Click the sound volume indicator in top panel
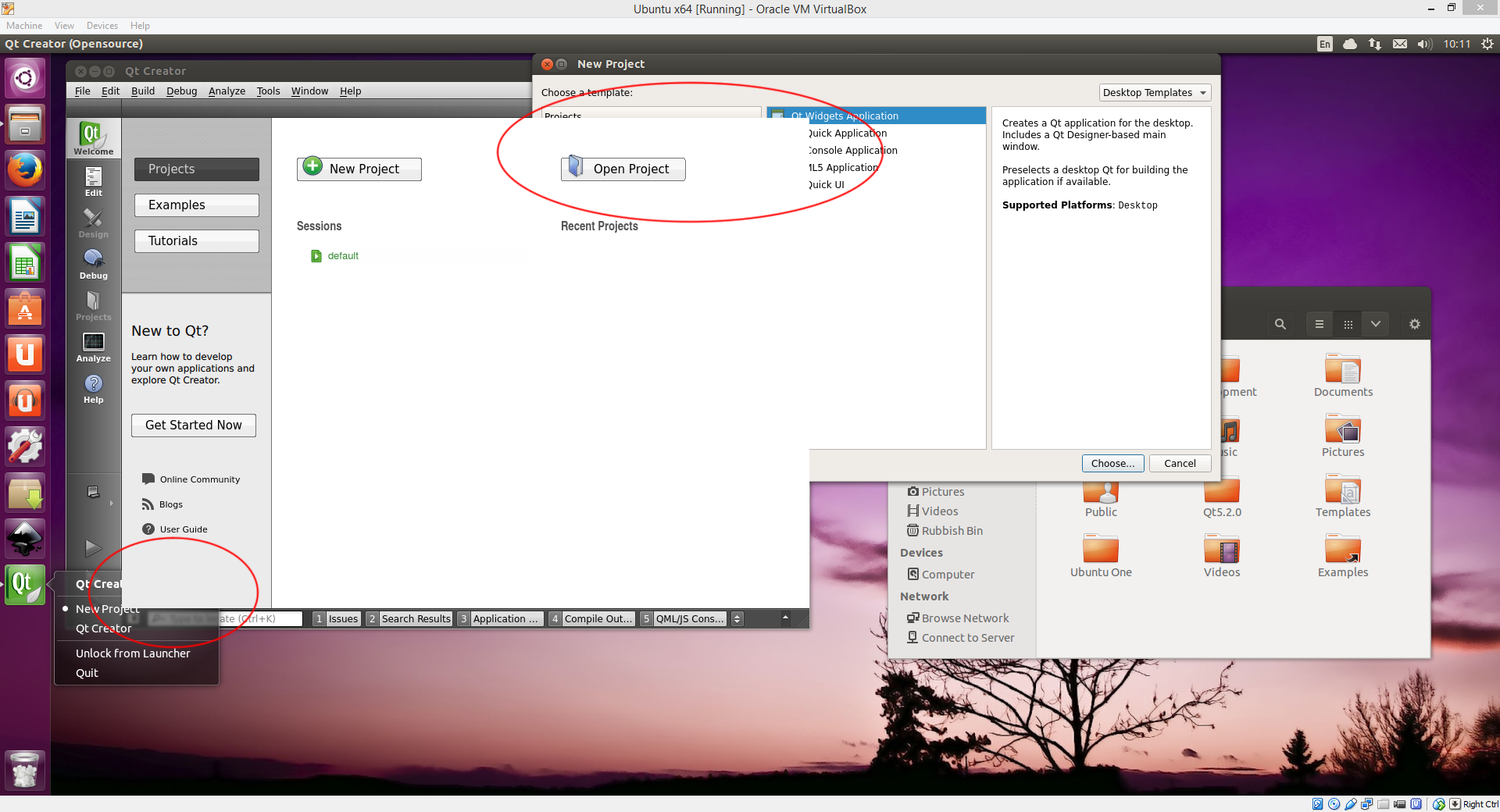Screen dimensions: 1500x812 point(1424,44)
